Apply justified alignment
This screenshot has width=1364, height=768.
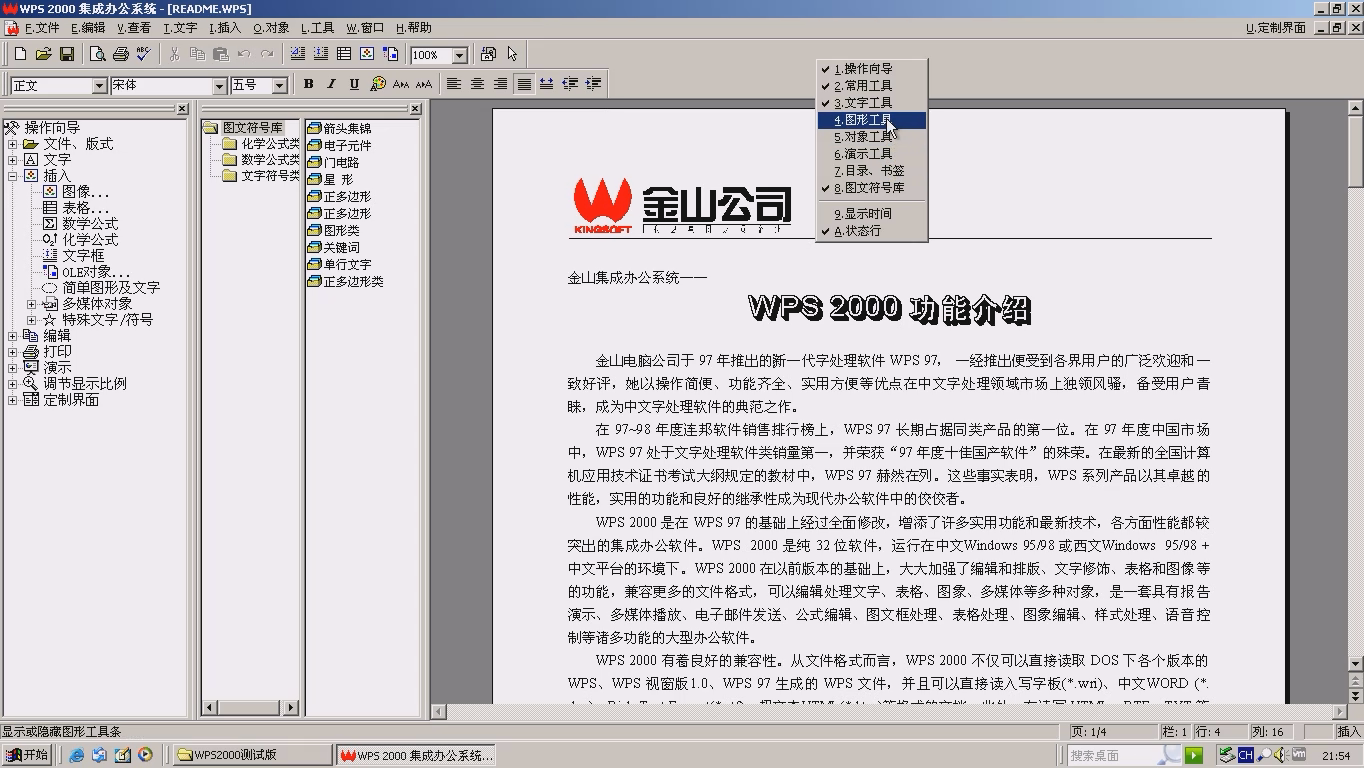tap(523, 84)
